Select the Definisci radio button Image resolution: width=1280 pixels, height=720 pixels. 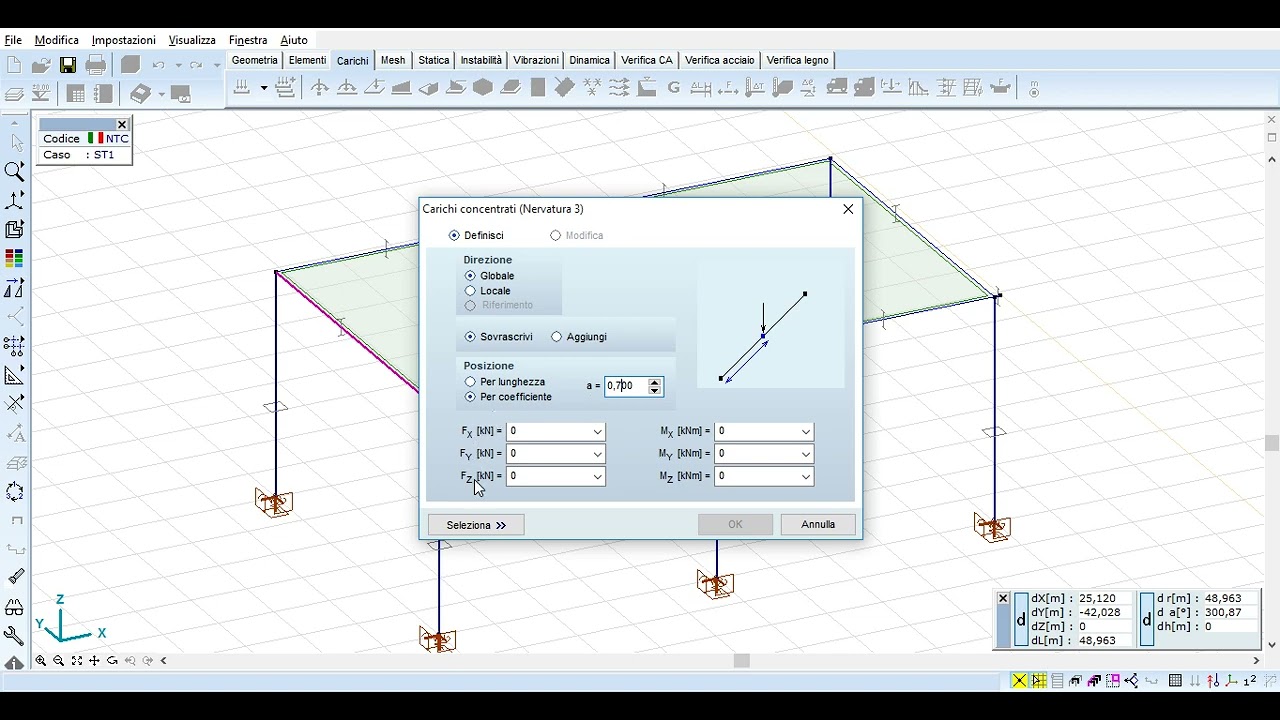point(455,236)
